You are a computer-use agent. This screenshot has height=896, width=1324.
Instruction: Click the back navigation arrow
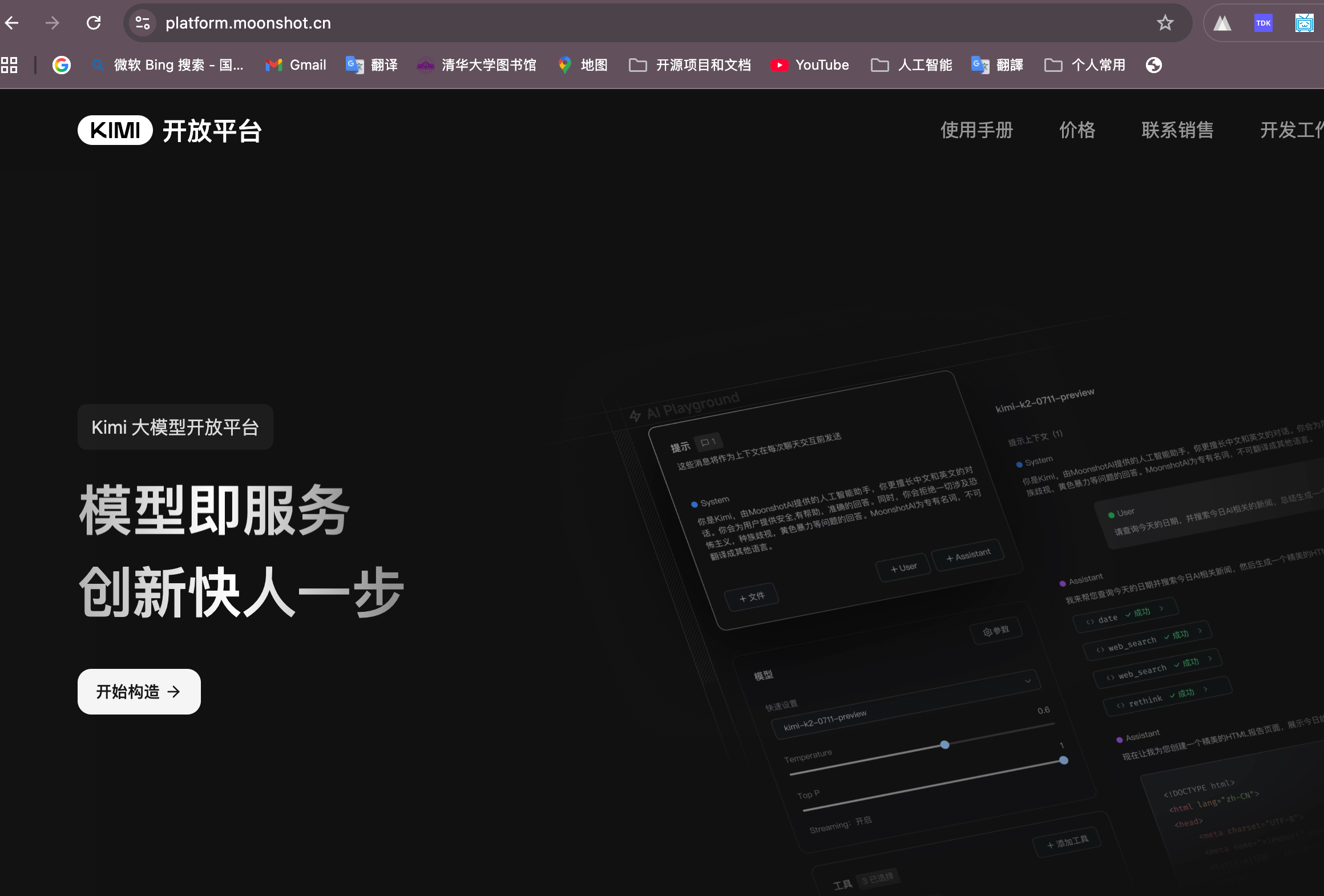pos(12,23)
